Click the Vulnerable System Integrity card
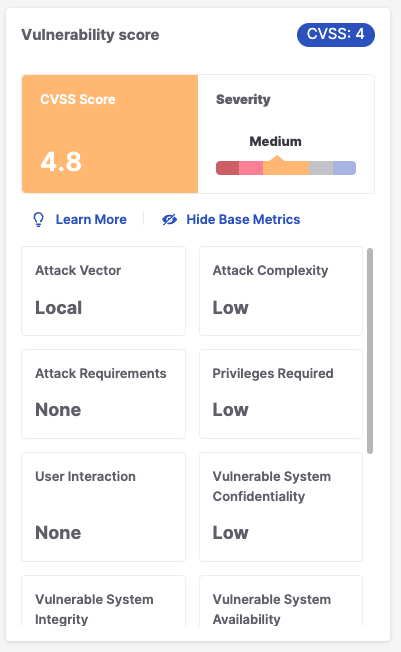The height and width of the screenshot is (652, 401). click(104, 601)
